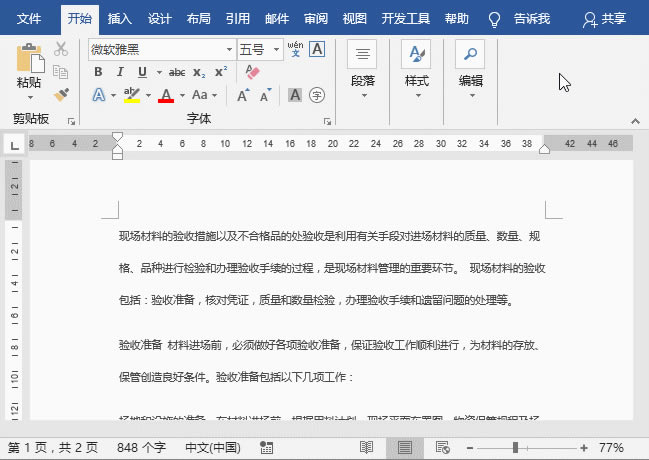This screenshot has height=460, width=649.
Task: Click 中文(中国) language indicator
Action: [x=213, y=448]
